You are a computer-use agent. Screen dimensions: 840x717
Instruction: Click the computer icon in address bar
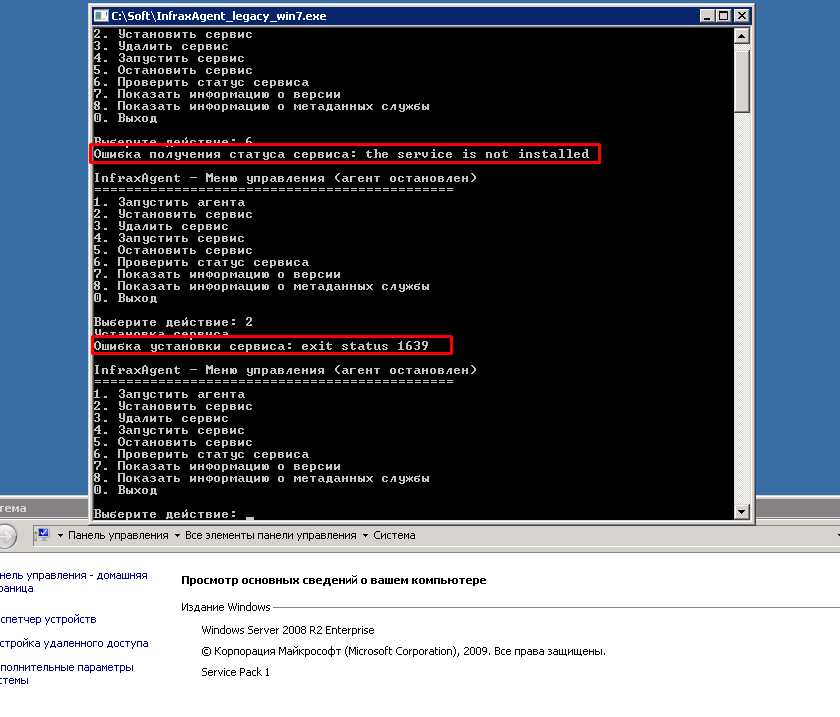coord(45,535)
